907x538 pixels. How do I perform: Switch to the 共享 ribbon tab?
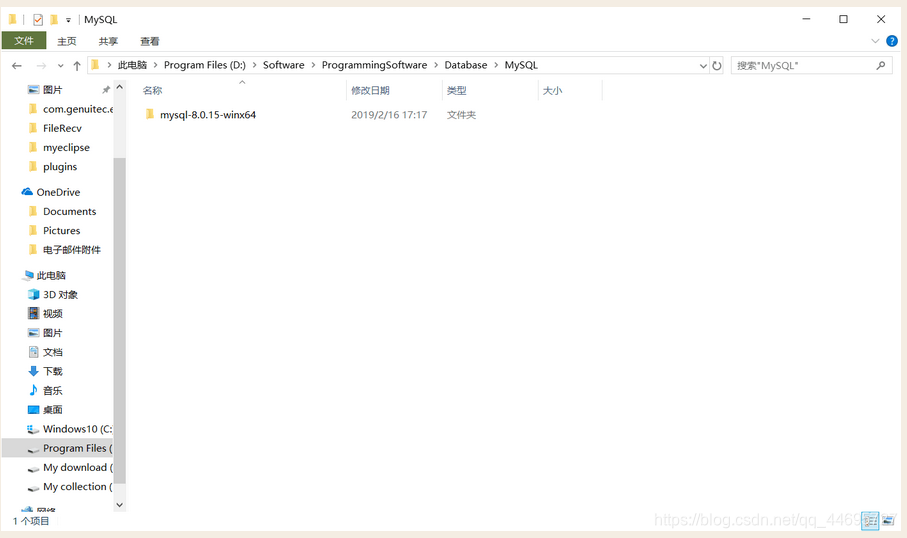click(x=108, y=41)
